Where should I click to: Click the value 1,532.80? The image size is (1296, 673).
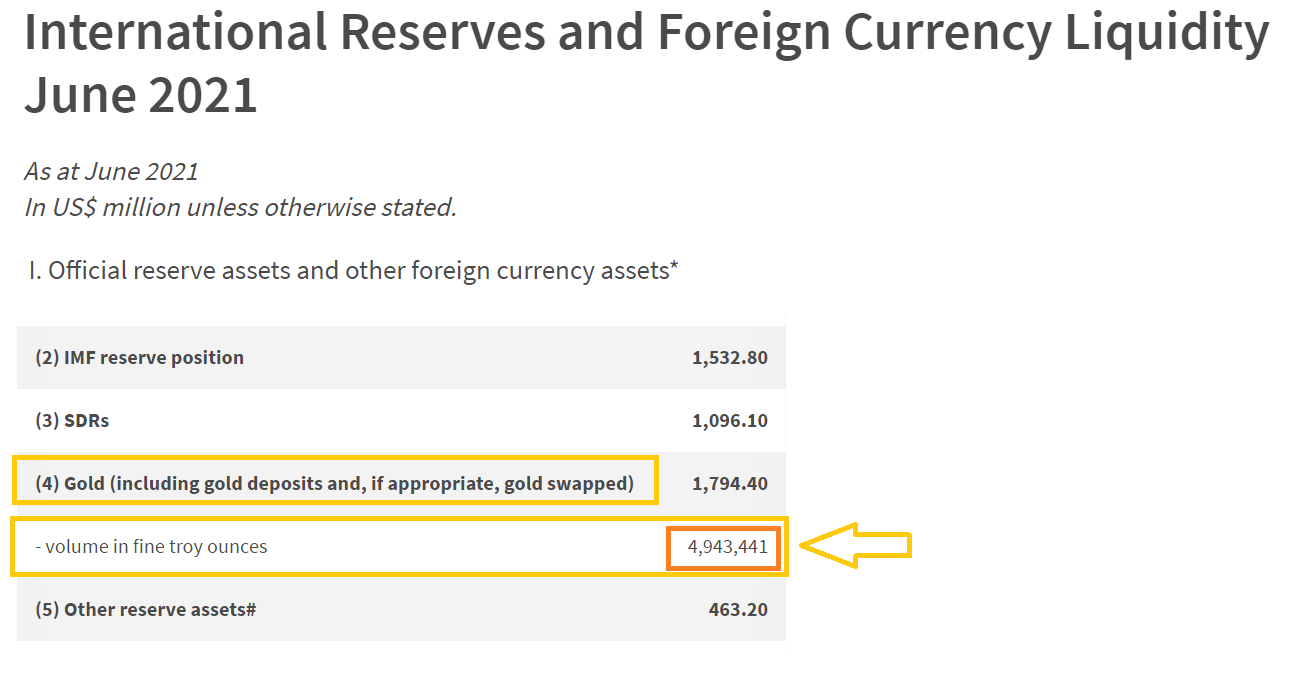pyautogui.click(x=730, y=357)
